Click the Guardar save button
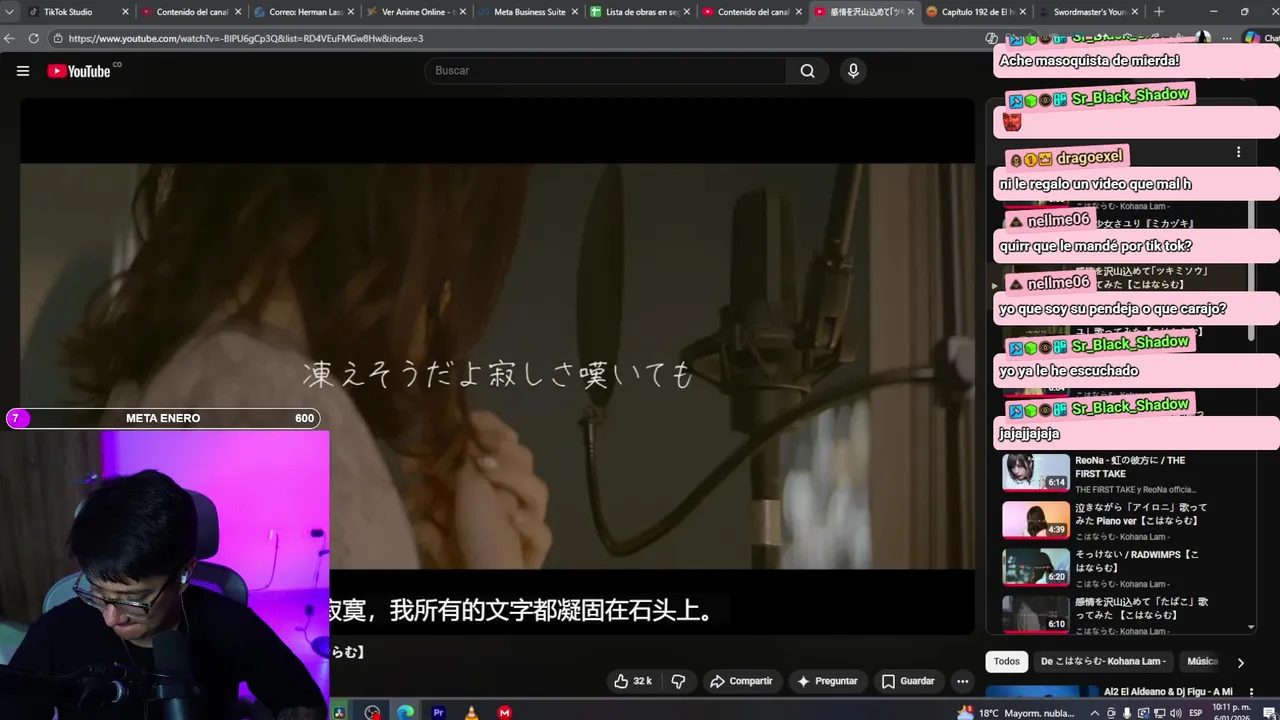The width and height of the screenshot is (1280, 720). click(x=908, y=681)
